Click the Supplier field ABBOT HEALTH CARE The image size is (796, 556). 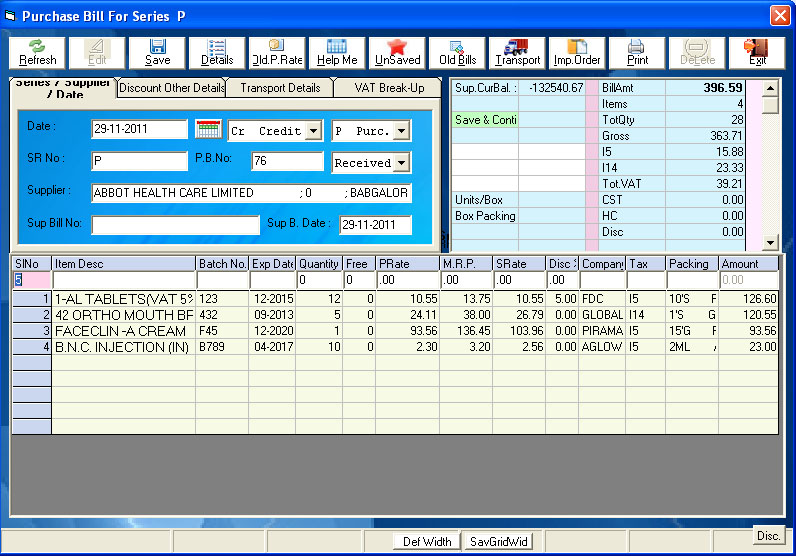[251, 193]
